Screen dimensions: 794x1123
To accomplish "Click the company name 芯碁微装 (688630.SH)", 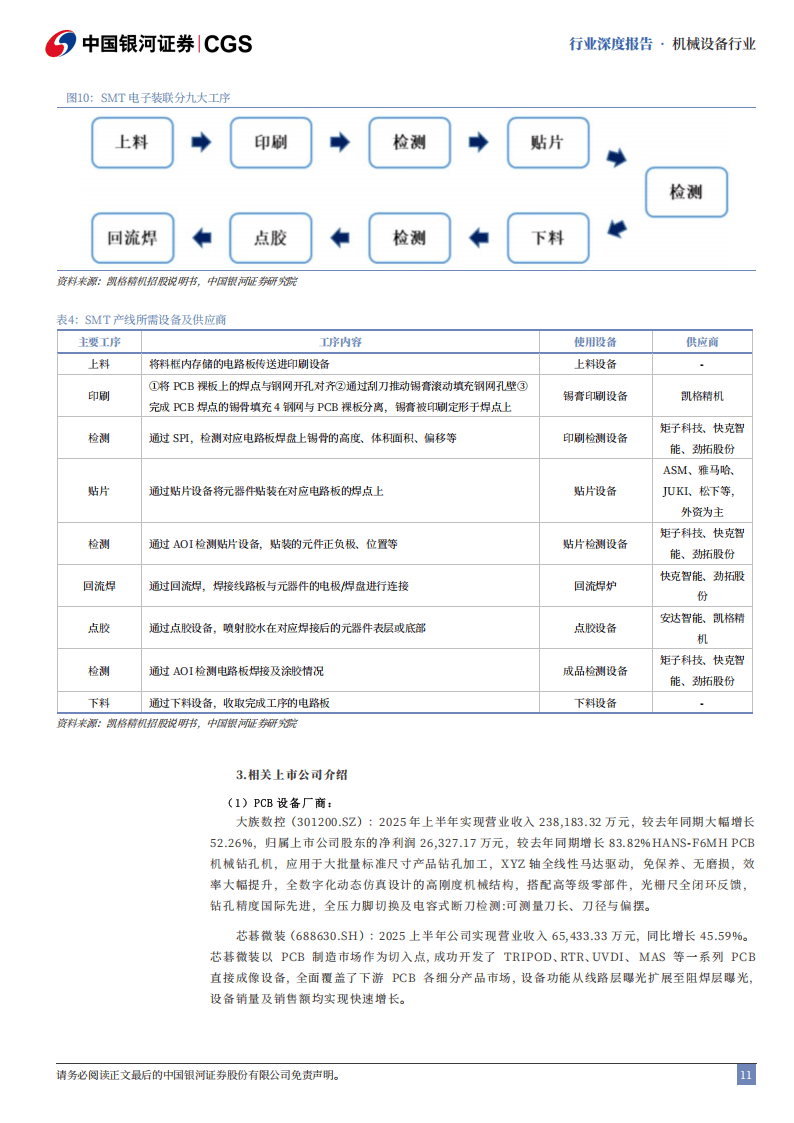I will click(x=300, y=936).
